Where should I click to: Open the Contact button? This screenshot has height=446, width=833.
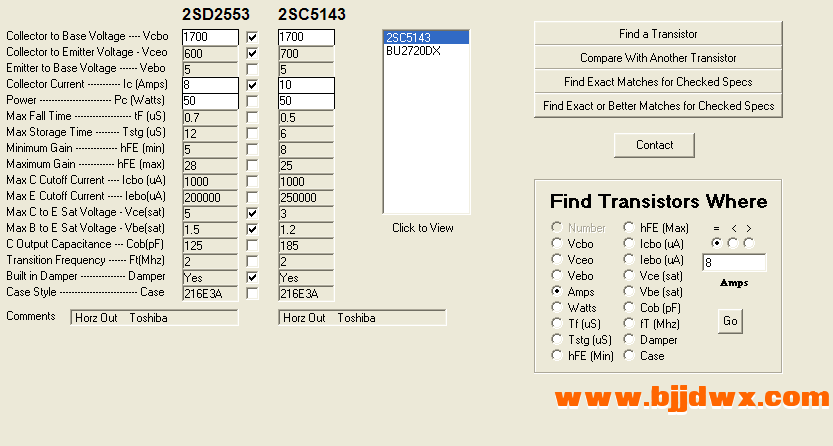[x=654, y=145]
